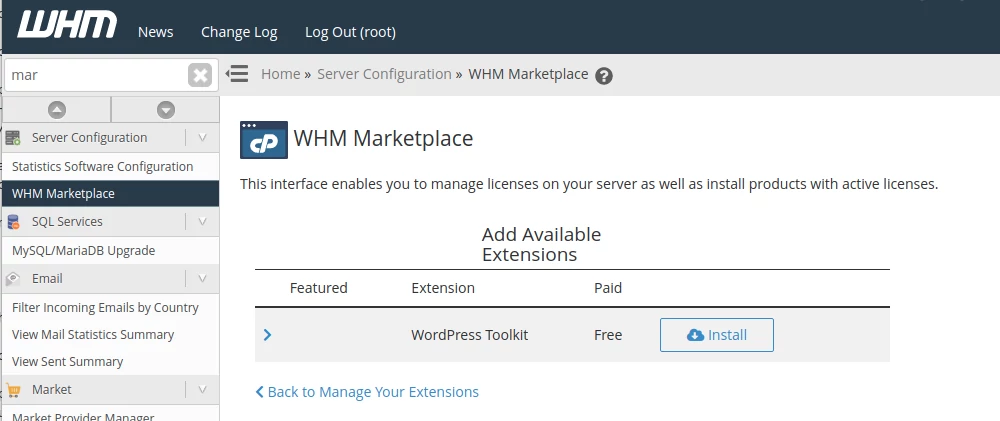Go back to Manage Your Extensions
The image size is (1000, 421).
point(367,392)
